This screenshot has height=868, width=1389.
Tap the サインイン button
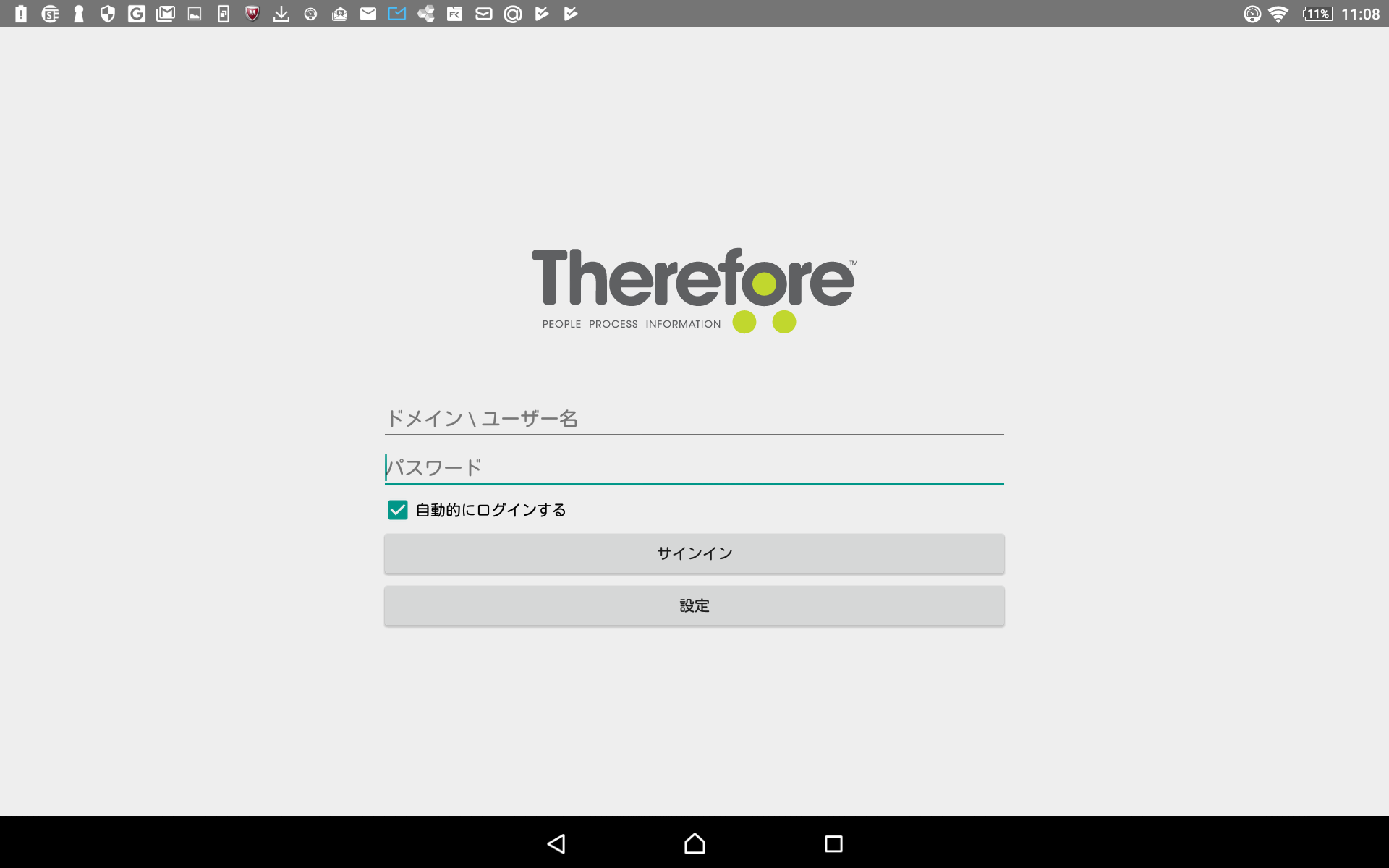click(694, 553)
